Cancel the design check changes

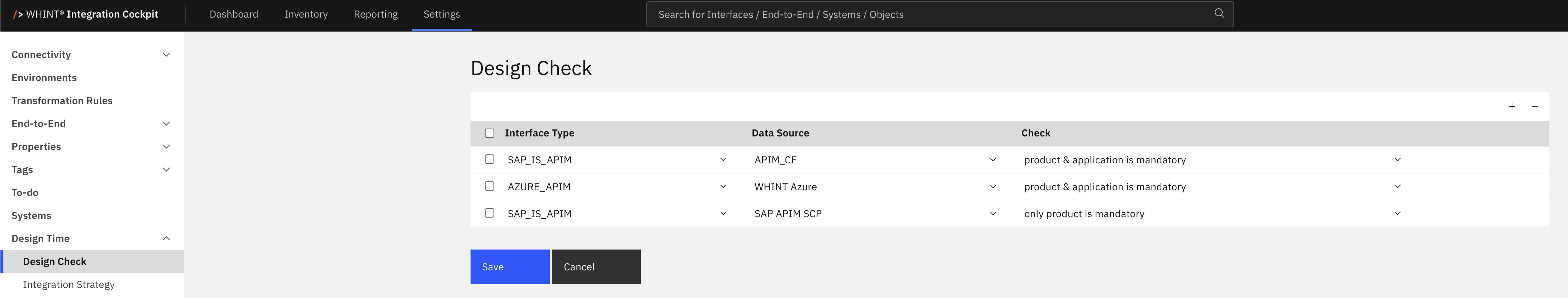pyautogui.click(x=596, y=267)
